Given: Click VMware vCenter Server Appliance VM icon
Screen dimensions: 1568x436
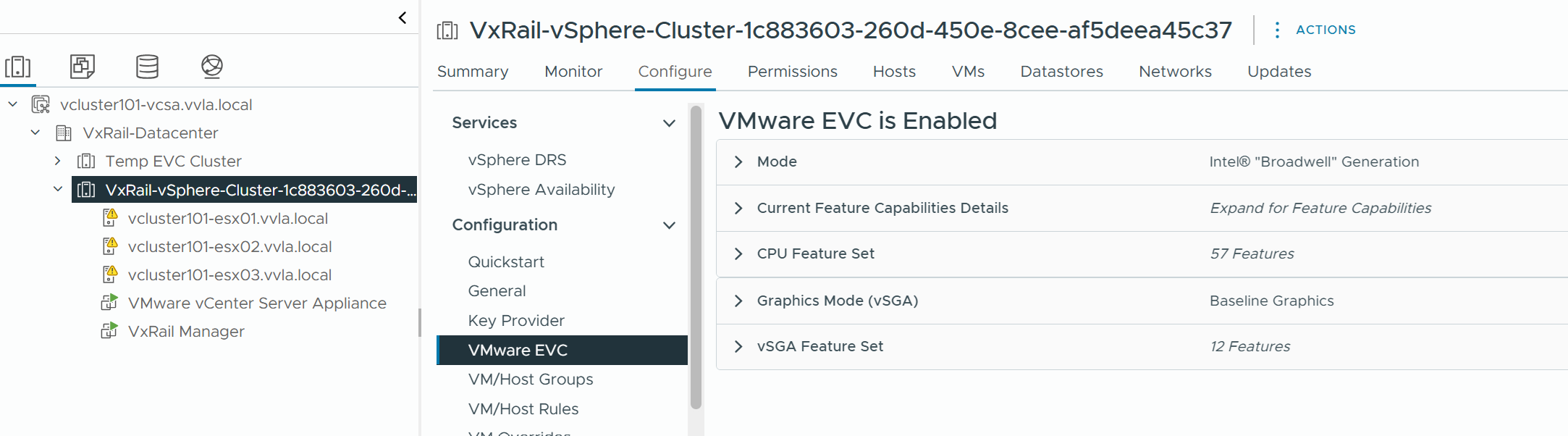Looking at the screenshot, I should coord(109,303).
